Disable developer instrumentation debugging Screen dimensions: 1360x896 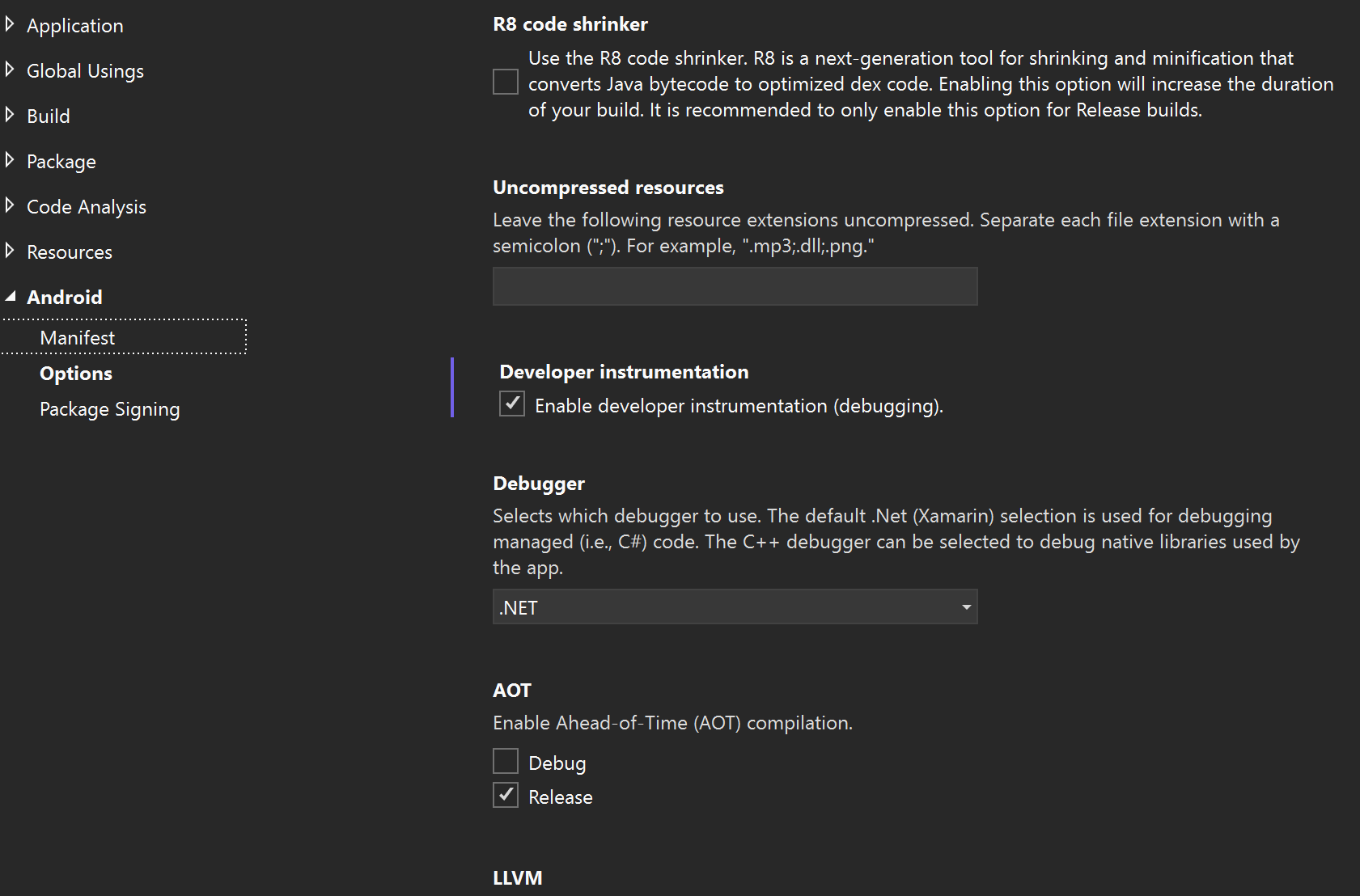click(511, 404)
